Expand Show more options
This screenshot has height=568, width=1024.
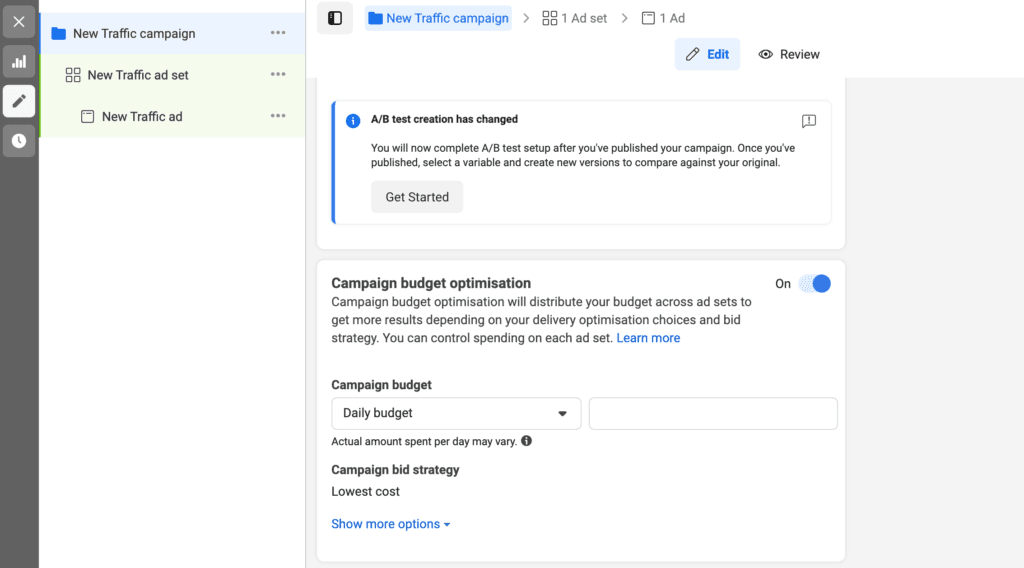point(391,524)
